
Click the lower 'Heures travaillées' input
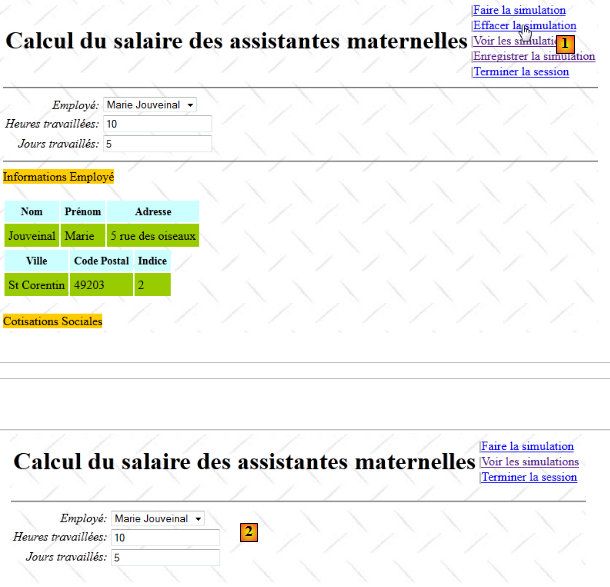165,538
